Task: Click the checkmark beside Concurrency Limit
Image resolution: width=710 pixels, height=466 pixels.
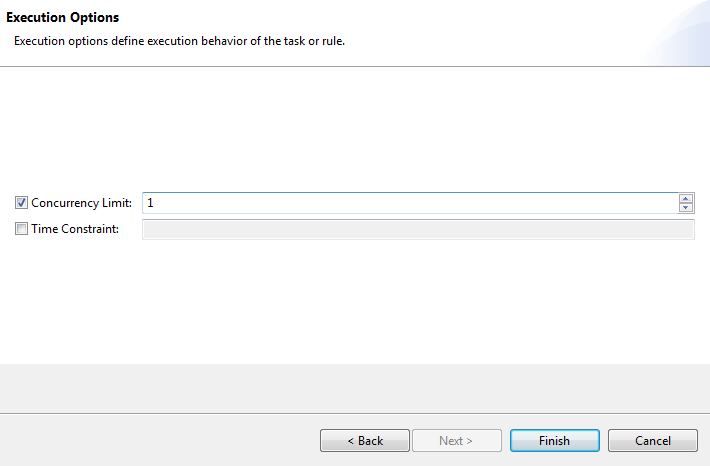Action: (x=21, y=202)
